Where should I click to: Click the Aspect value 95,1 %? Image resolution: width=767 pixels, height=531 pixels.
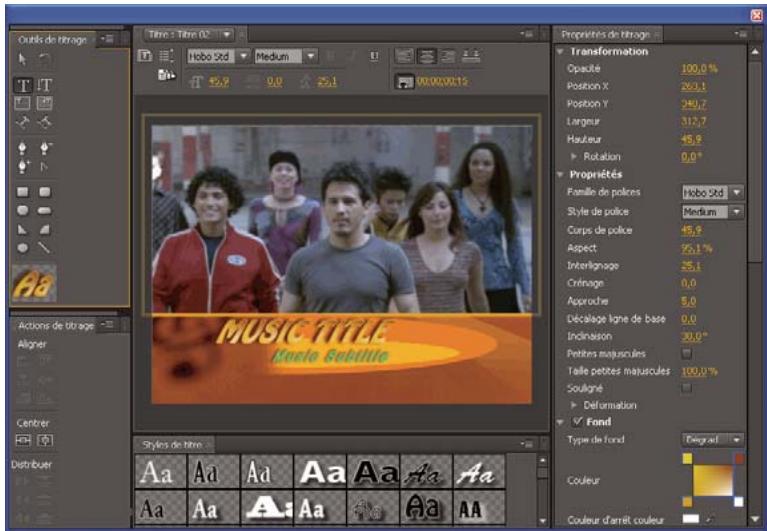click(697, 248)
